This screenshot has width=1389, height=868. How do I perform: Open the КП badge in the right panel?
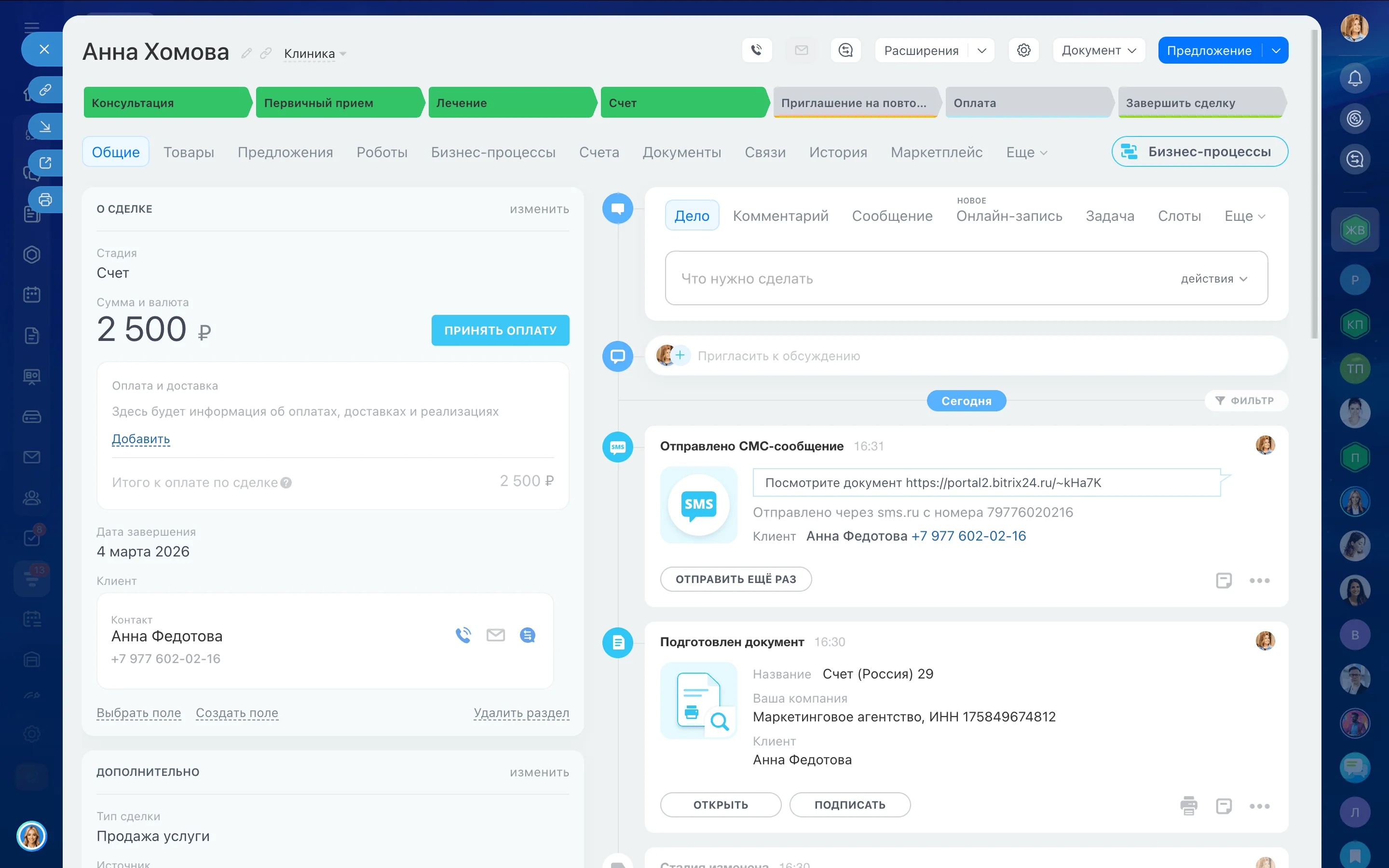coord(1355,325)
